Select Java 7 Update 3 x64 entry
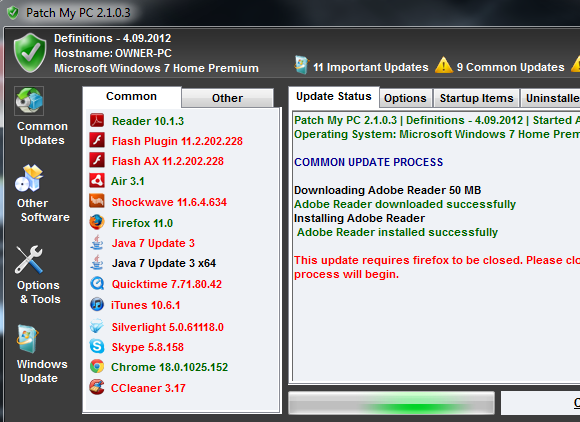The width and height of the screenshot is (580, 422). [x=164, y=263]
